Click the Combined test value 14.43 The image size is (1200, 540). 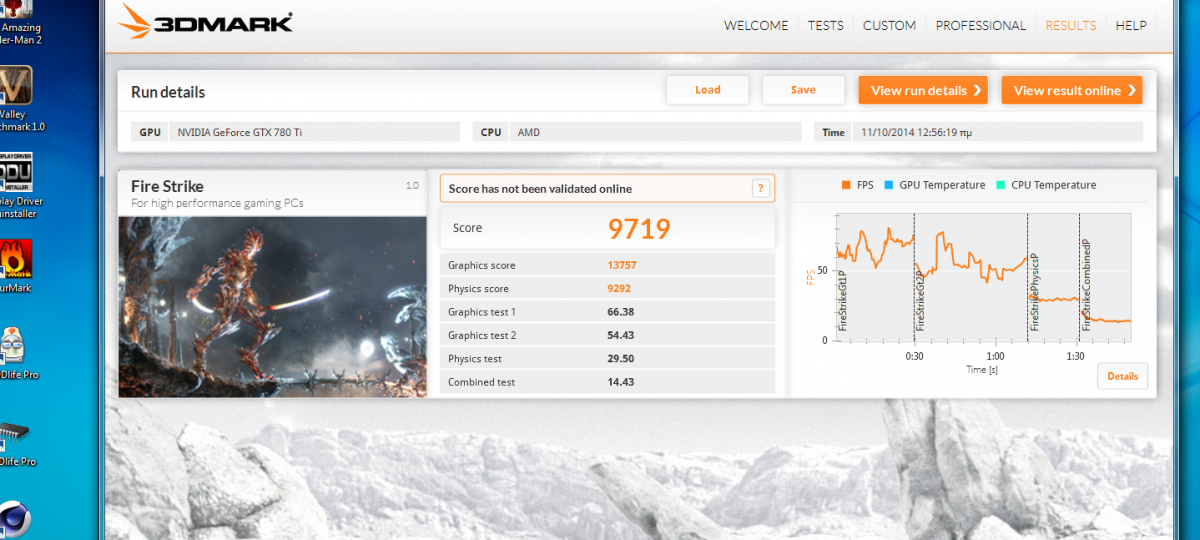(x=621, y=382)
